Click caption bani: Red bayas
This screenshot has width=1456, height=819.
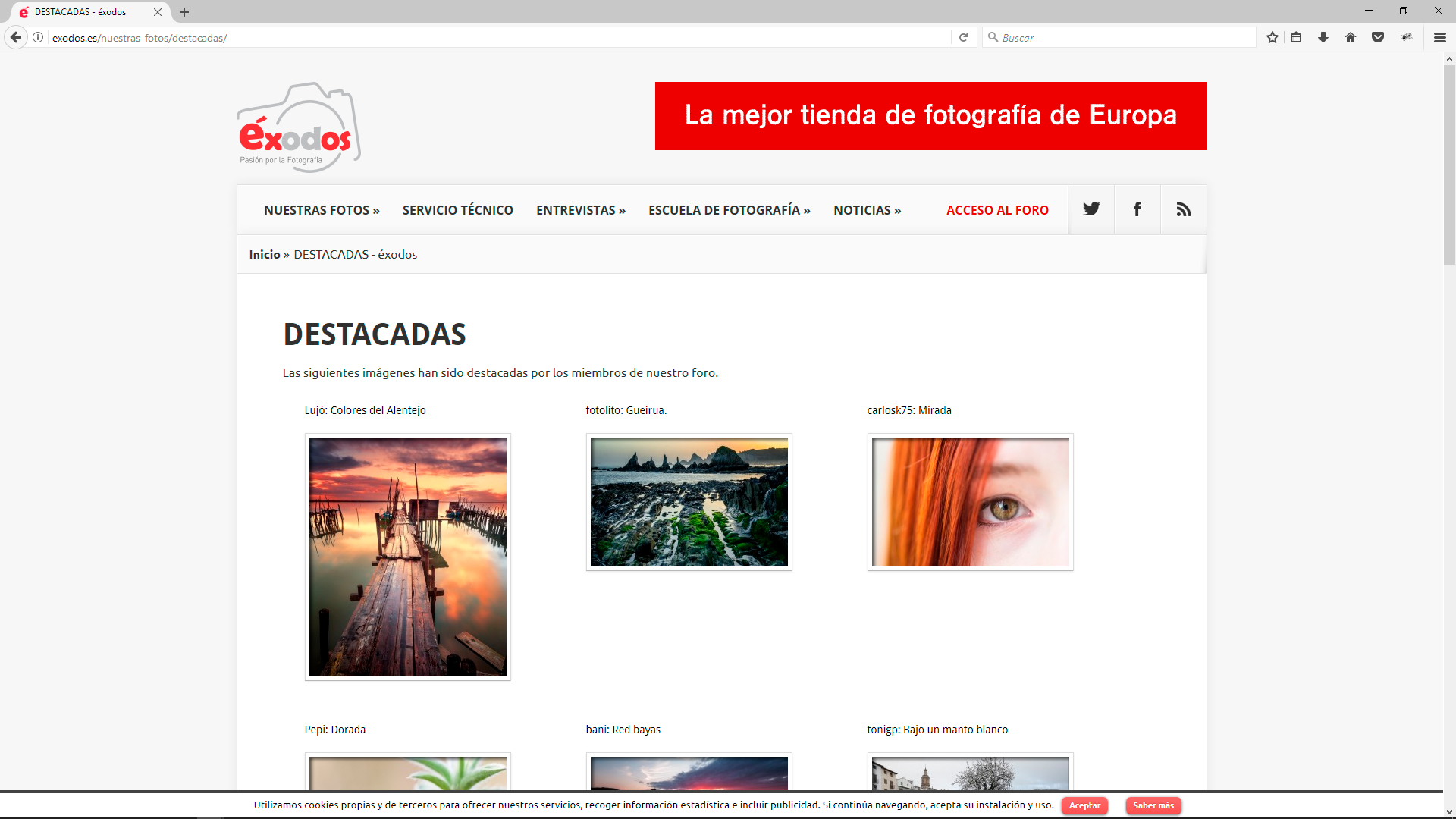(x=623, y=730)
